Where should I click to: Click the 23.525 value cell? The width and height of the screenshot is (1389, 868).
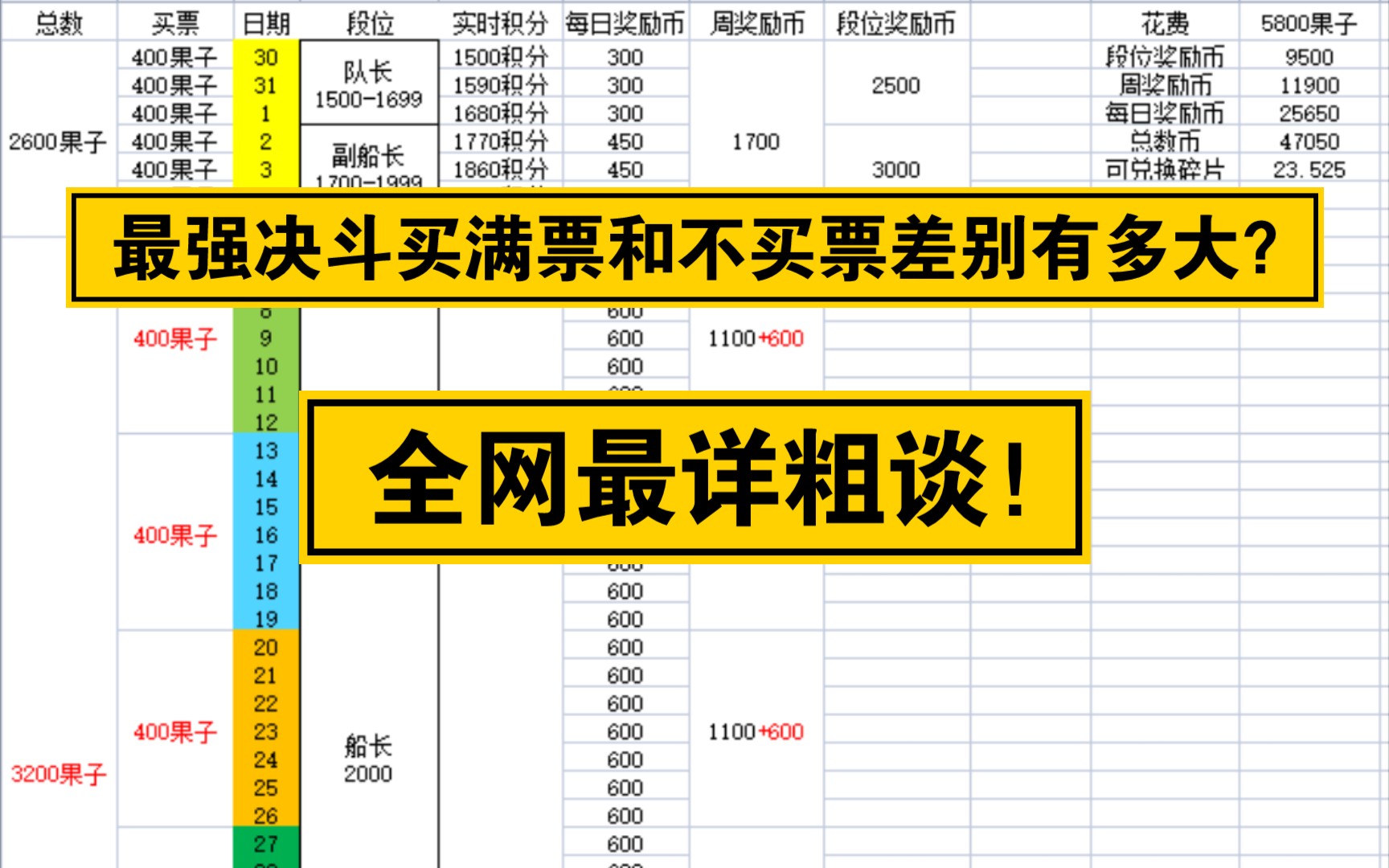pyautogui.click(x=1309, y=170)
